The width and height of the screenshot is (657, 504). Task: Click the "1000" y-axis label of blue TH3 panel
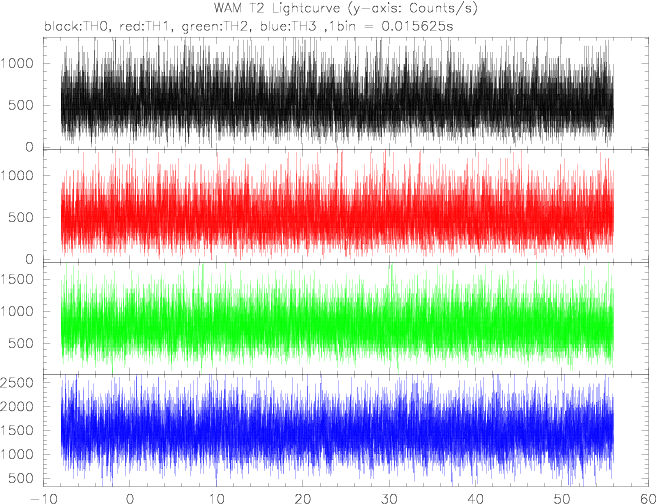pyautogui.click(x=17, y=454)
